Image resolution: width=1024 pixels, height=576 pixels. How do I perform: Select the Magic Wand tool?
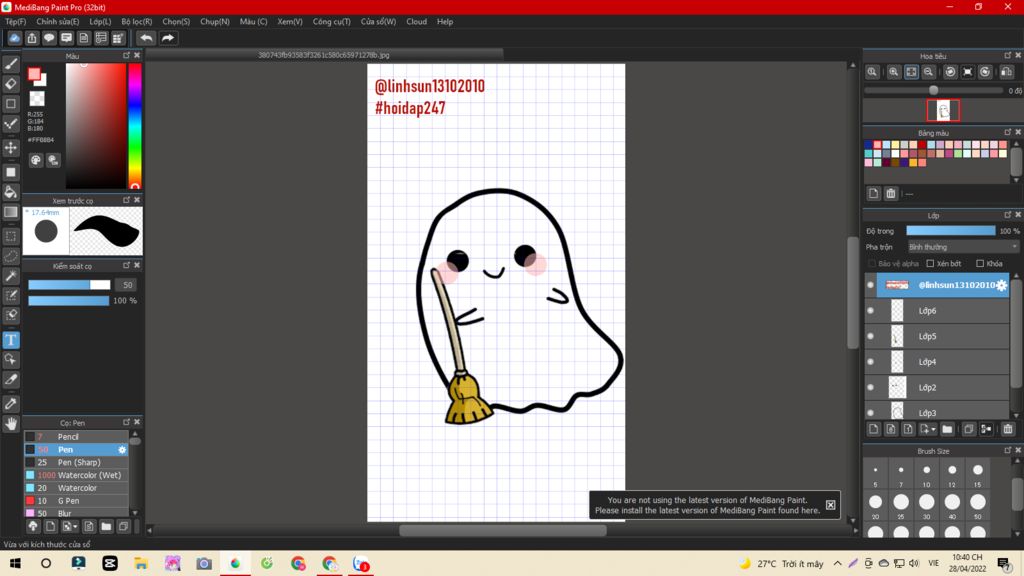tap(11, 276)
